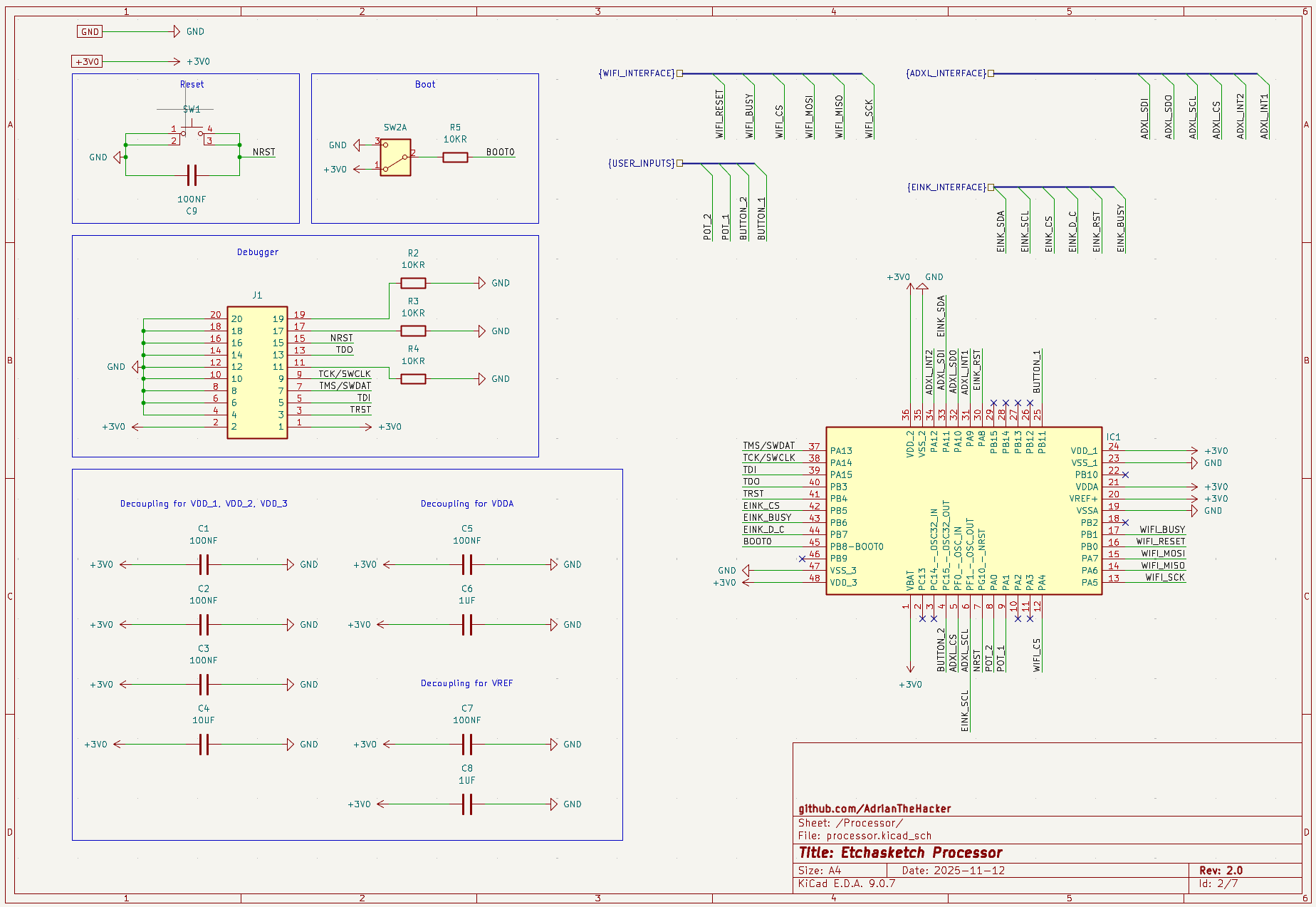Click BUTTON_1 label under USER_INPUTS bus
Viewport: 1316px width, 907px height.
(761, 218)
